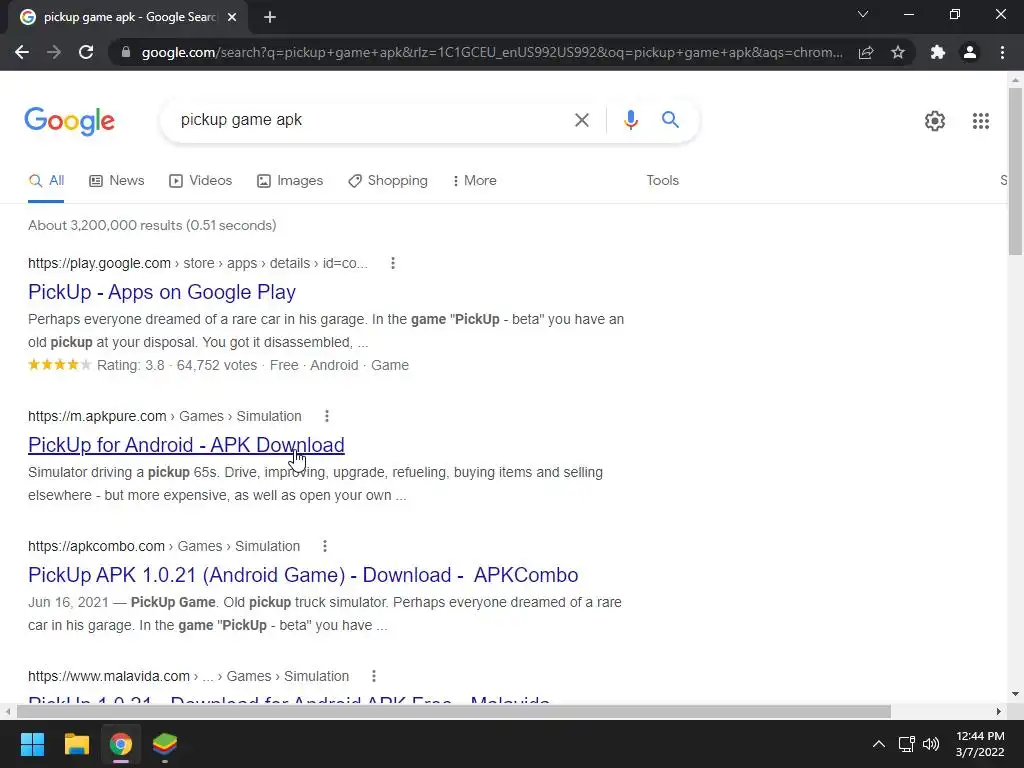1024x768 pixels.
Task: Expand the More search options
Action: pos(474,181)
